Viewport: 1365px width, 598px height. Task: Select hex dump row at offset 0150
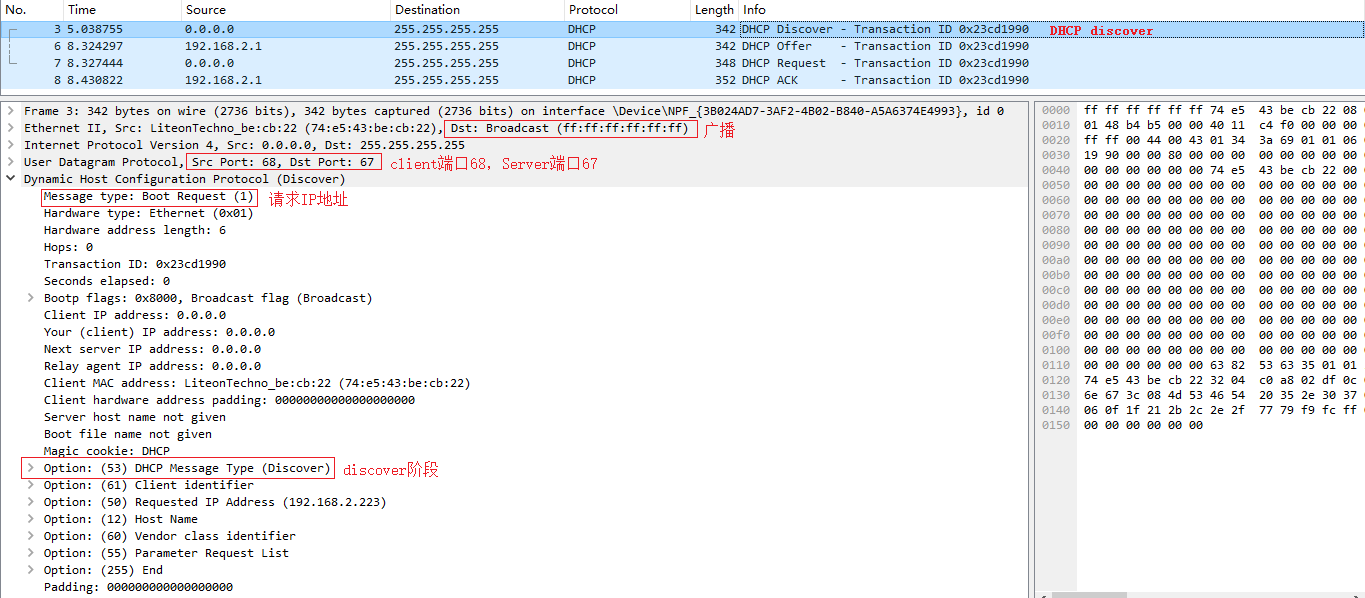[1200, 425]
